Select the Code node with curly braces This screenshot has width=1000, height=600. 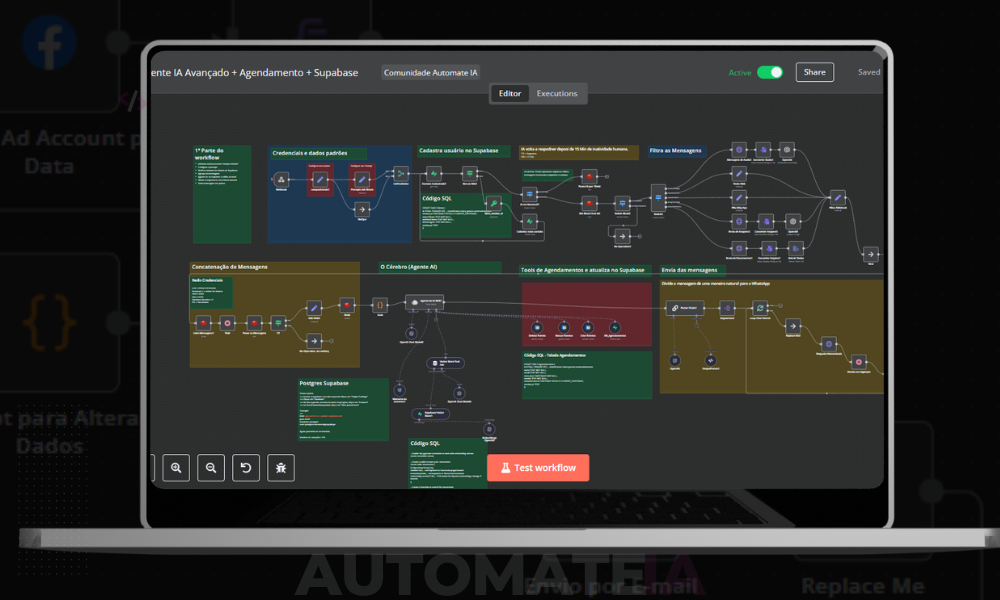click(380, 304)
